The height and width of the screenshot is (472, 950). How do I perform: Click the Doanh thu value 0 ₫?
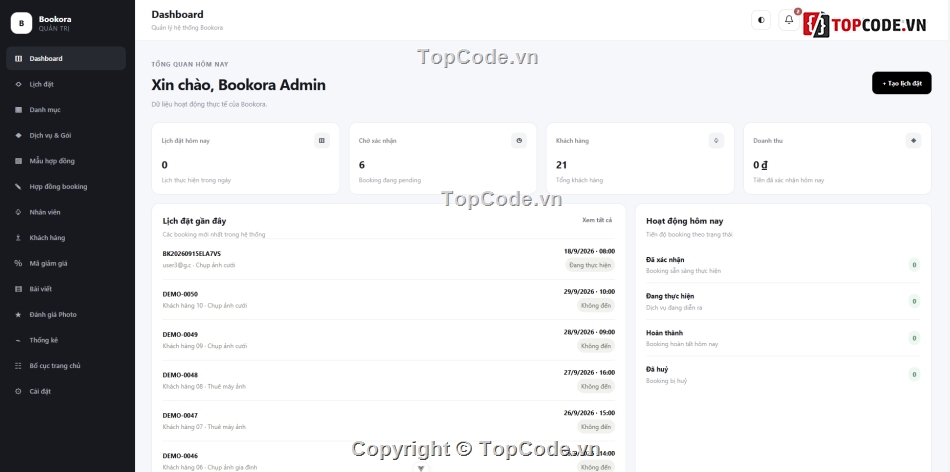[x=760, y=165]
